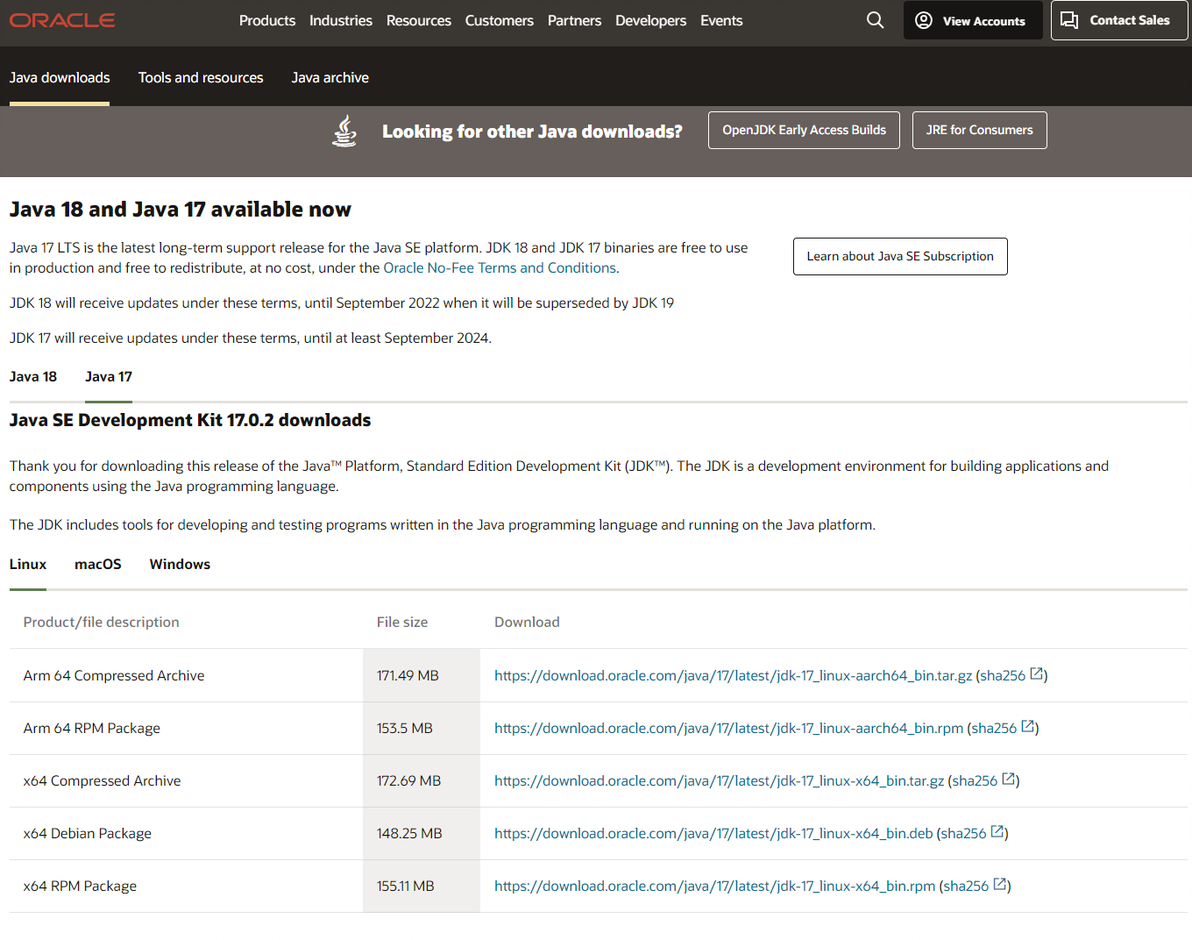The width and height of the screenshot is (1192, 940).
Task: Click the Java coffee cup icon
Action: coord(344,131)
